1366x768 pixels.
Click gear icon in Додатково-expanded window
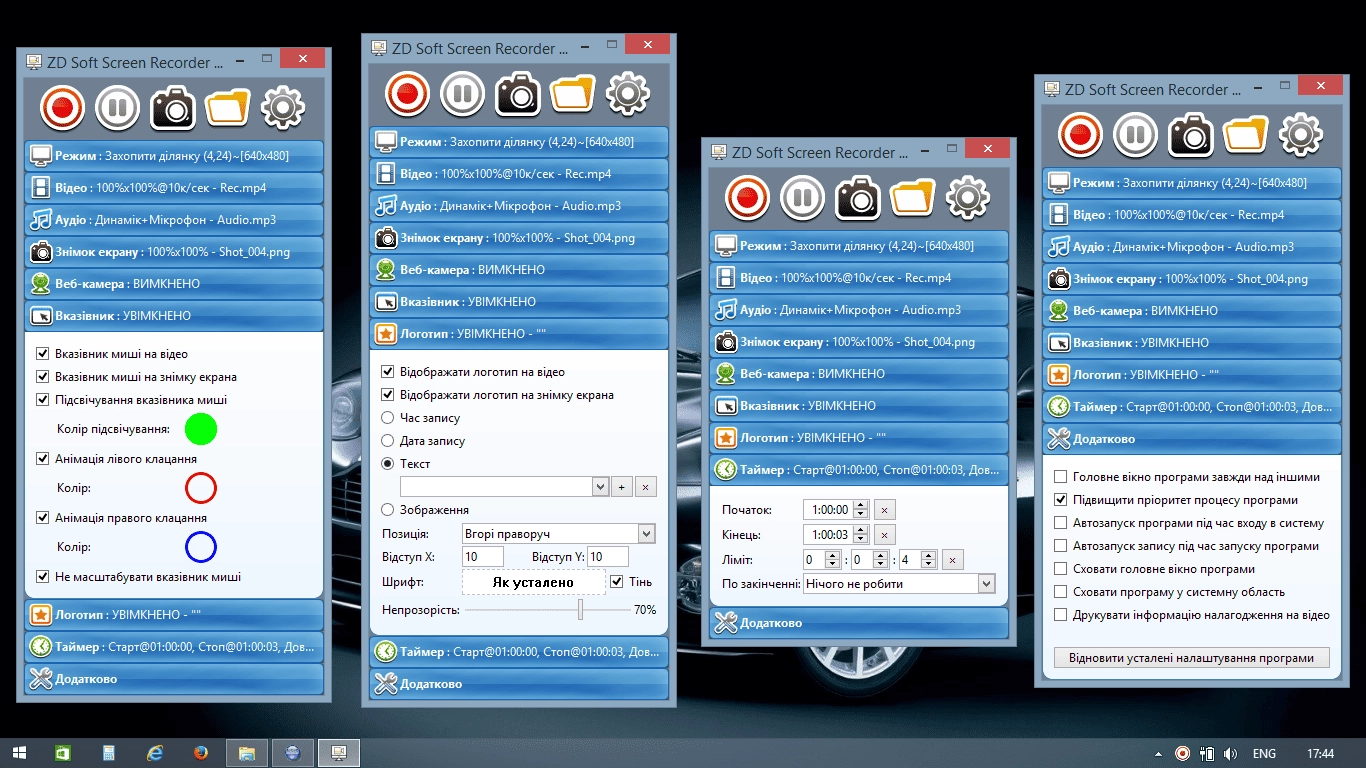click(x=1300, y=134)
